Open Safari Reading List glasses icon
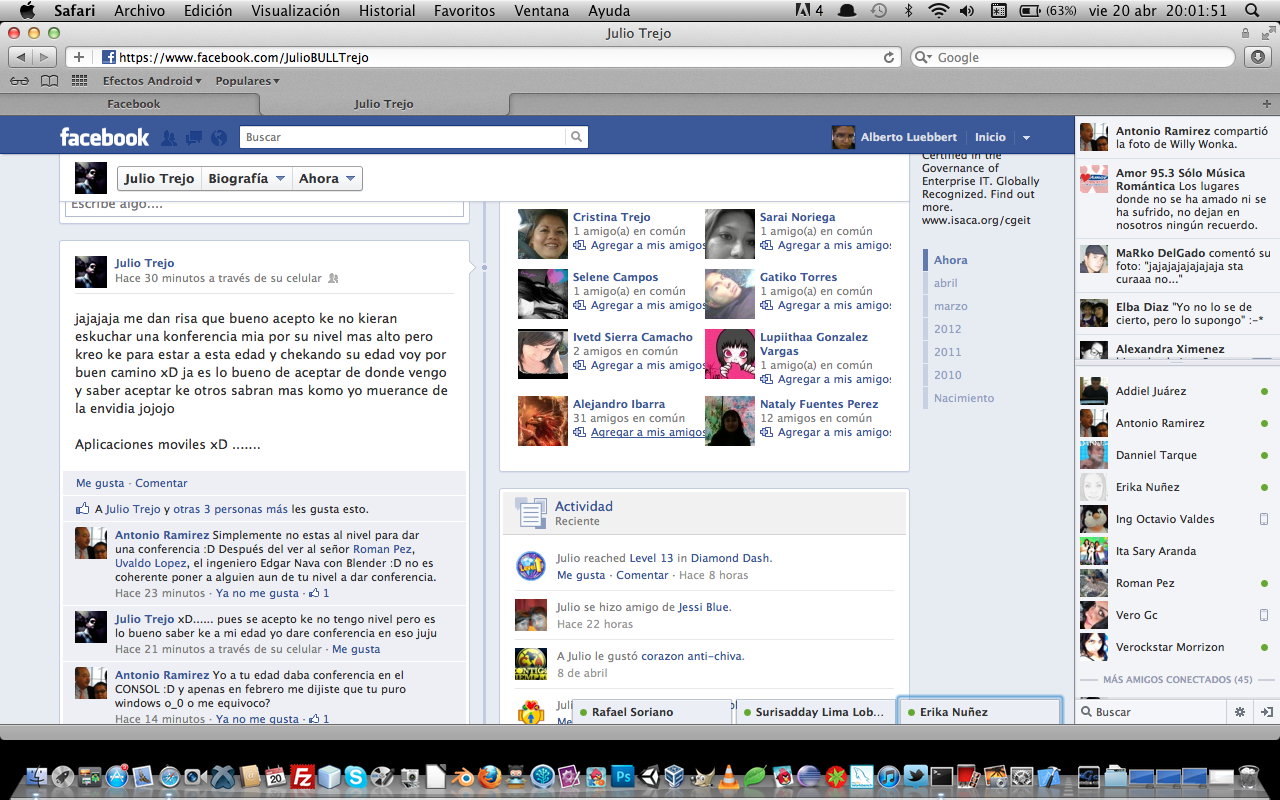Viewport: 1280px width, 800px height. pos(19,81)
